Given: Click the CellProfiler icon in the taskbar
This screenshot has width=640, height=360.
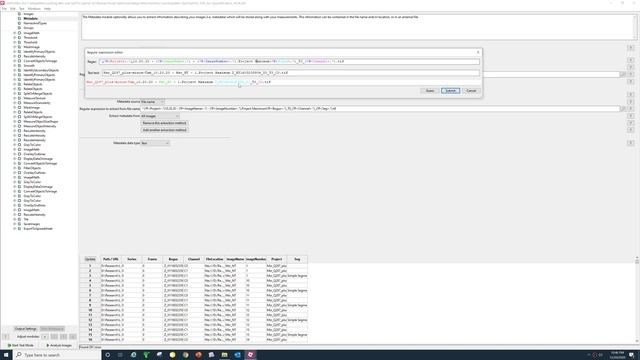Looking at the screenshot, I should tap(251, 355).
